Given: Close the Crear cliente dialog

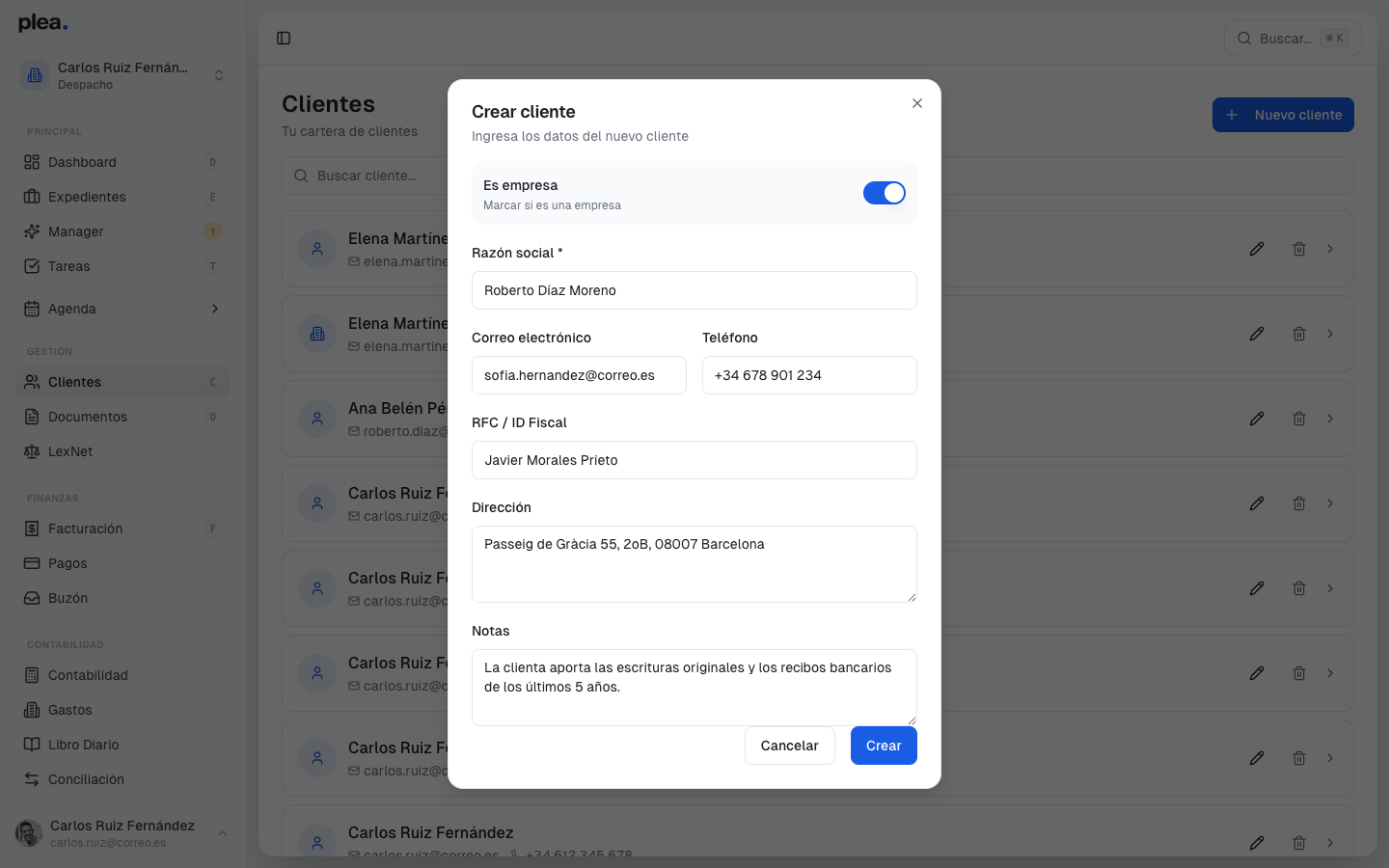Looking at the screenshot, I should [x=917, y=103].
